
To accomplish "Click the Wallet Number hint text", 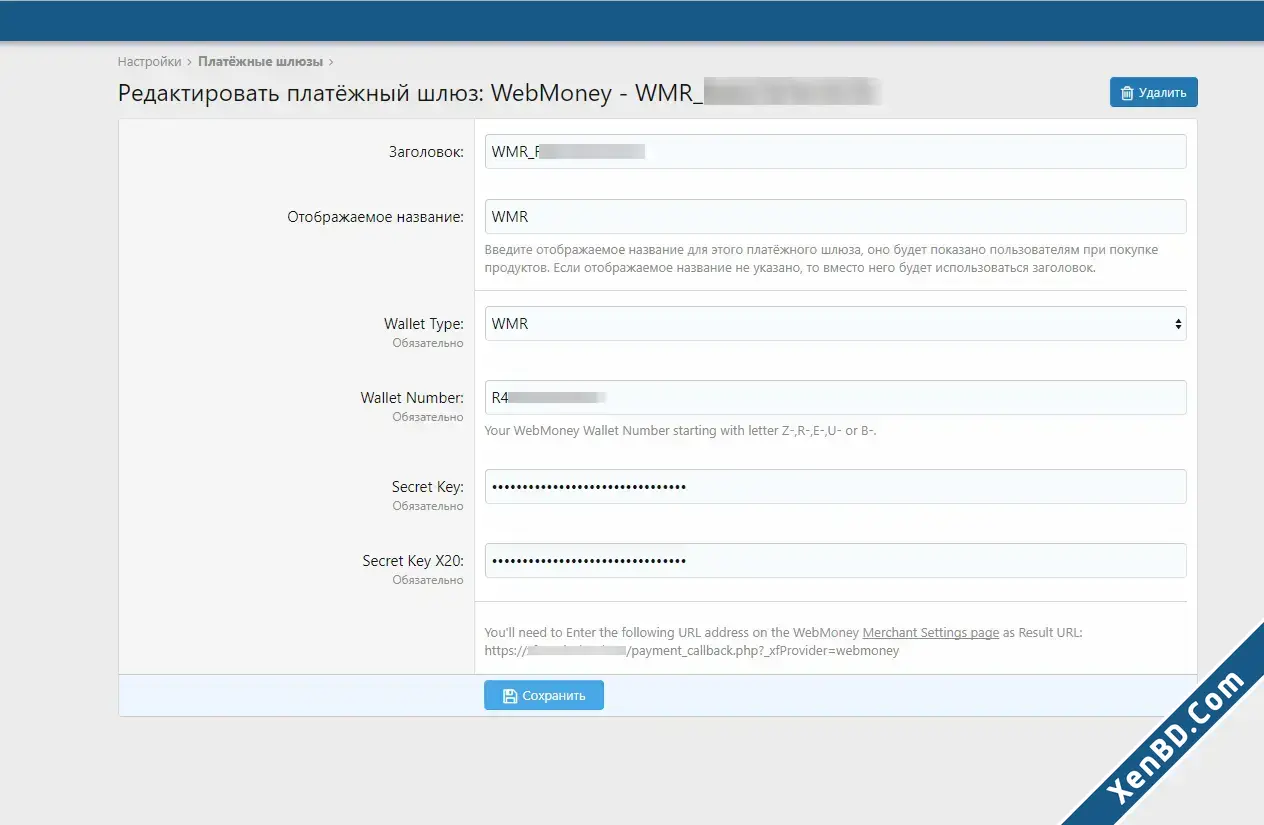I will (x=680, y=431).
